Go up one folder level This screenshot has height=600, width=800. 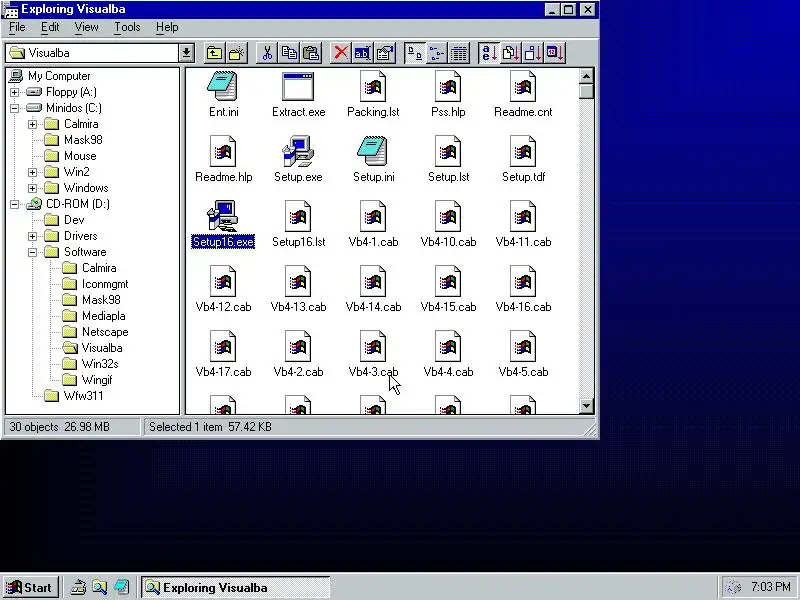tap(215, 53)
